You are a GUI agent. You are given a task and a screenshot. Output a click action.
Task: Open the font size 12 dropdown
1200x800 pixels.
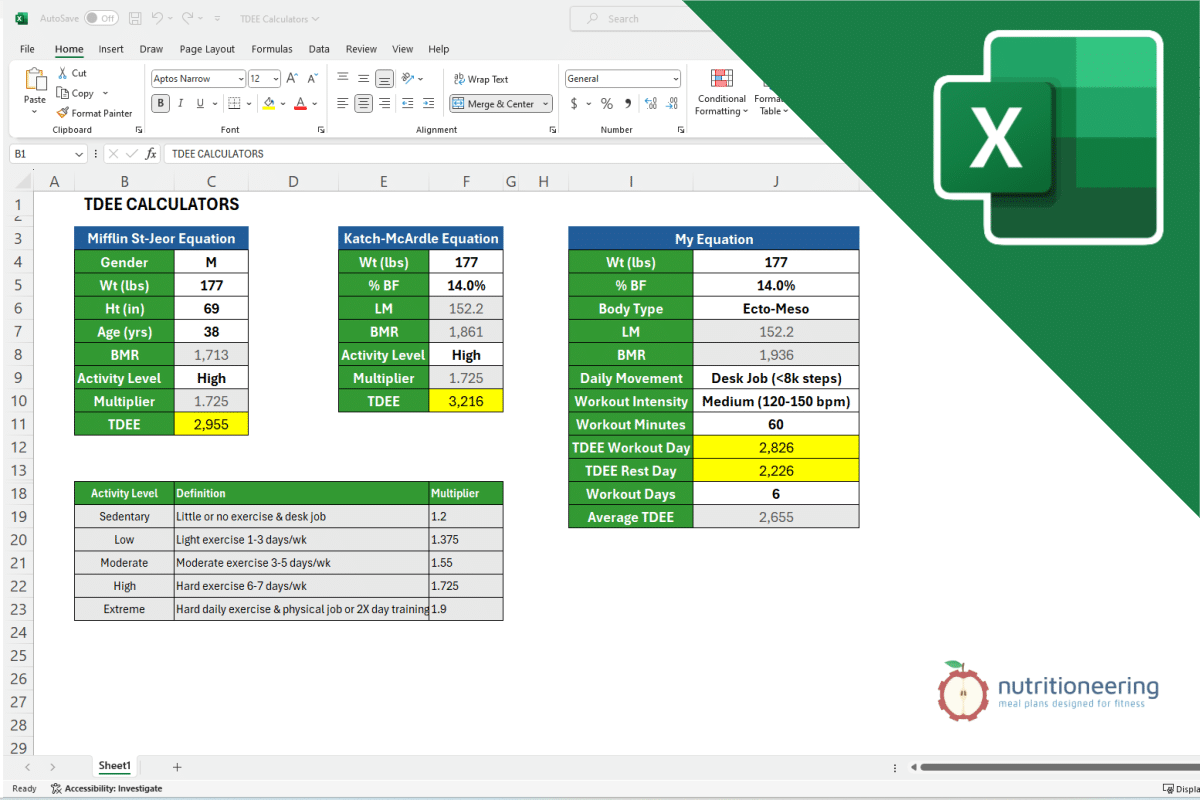tap(274, 79)
